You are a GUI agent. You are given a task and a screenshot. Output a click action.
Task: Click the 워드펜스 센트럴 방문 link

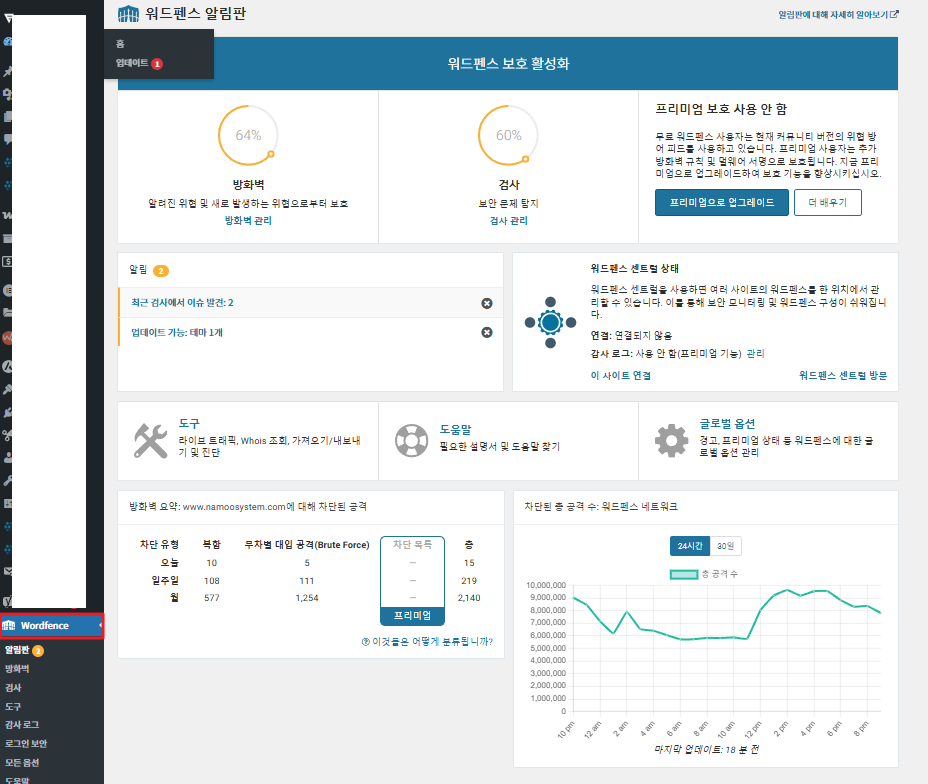pyautogui.click(x=843, y=375)
